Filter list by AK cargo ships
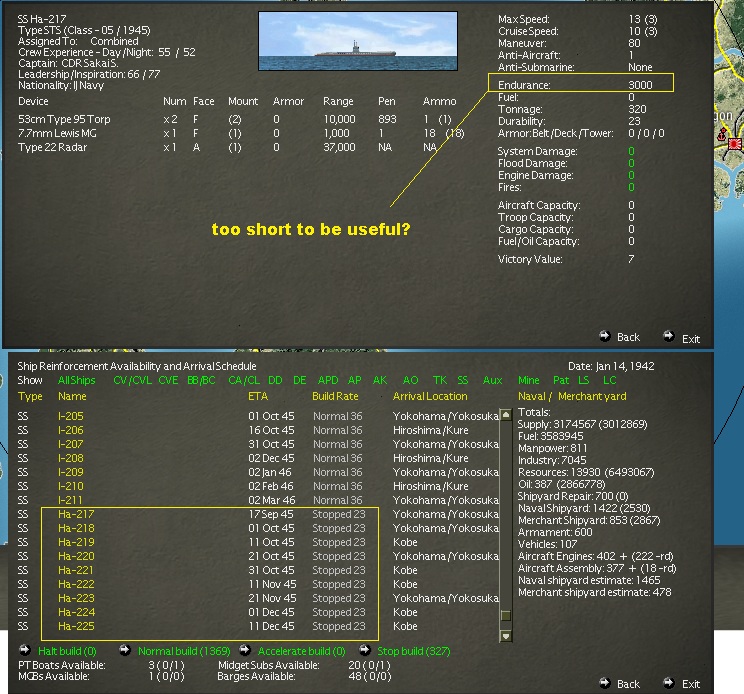 [x=380, y=380]
